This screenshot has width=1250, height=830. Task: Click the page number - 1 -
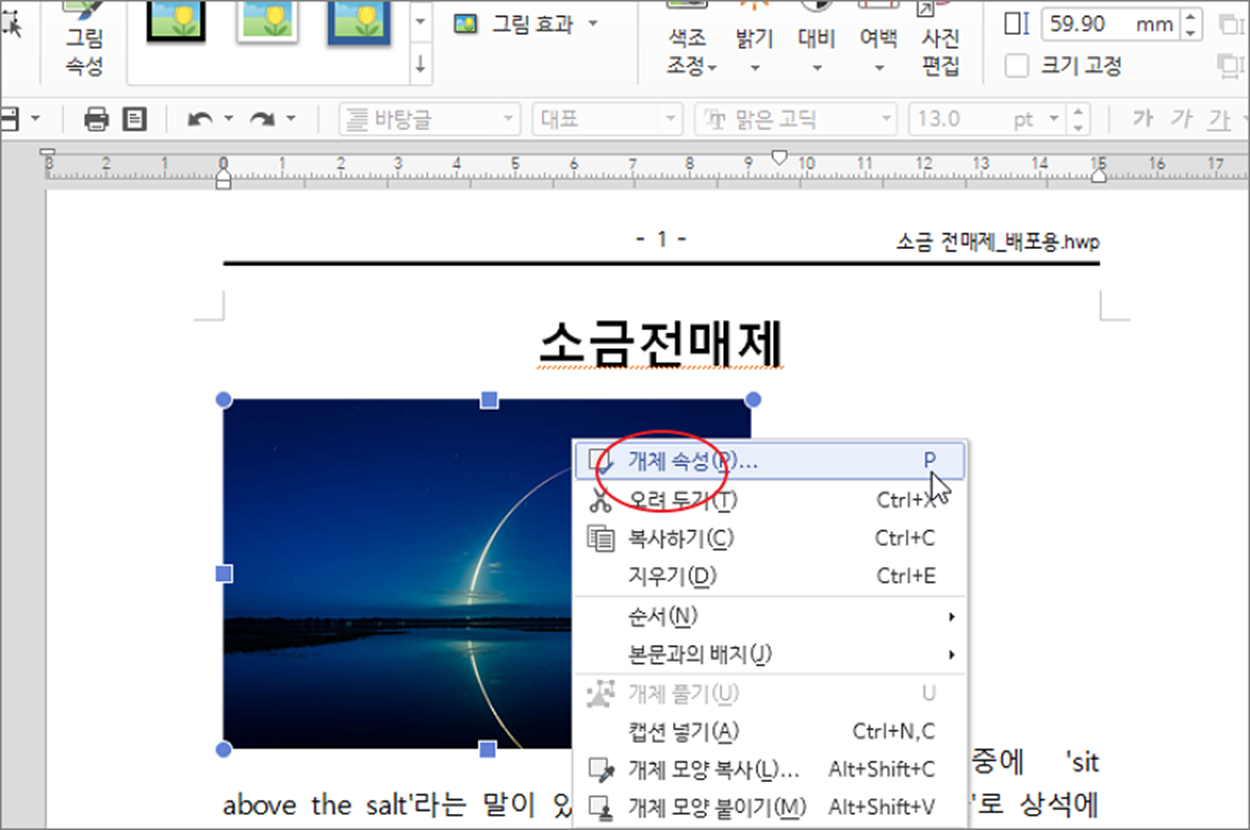[x=661, y=240]
